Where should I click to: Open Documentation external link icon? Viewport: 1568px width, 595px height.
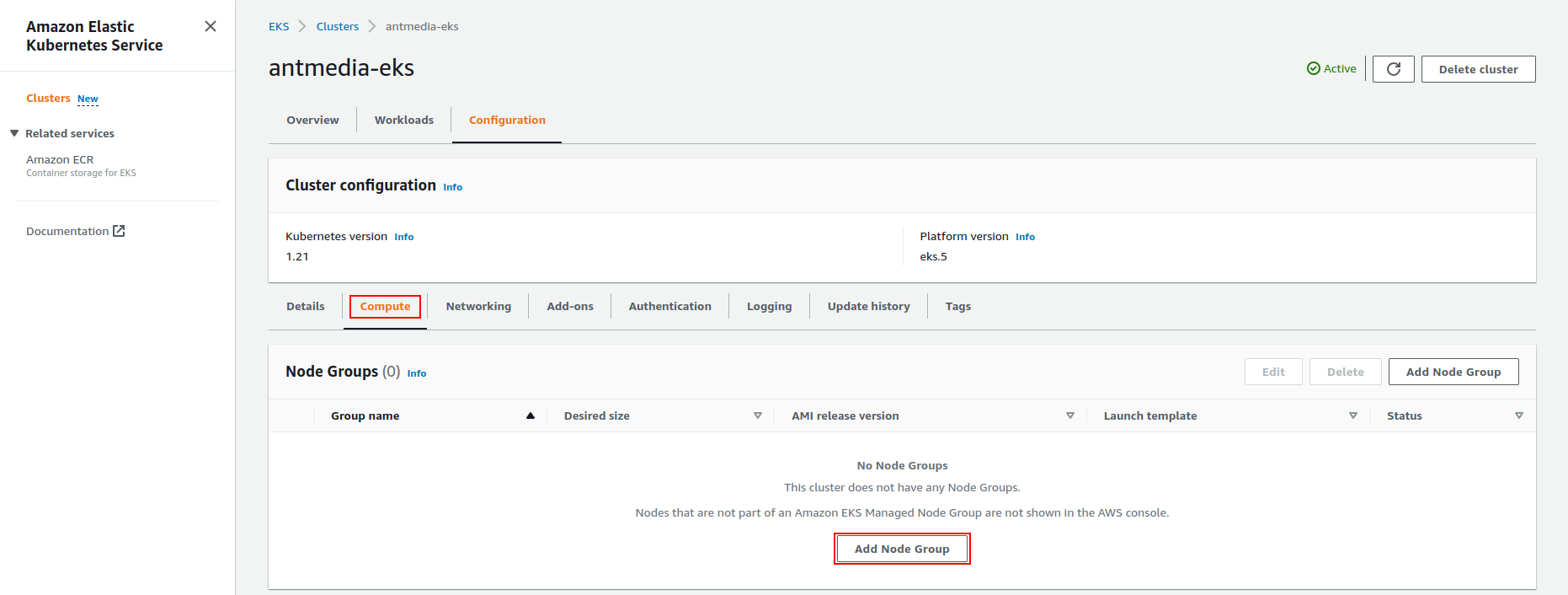click(x=120, y=231)
